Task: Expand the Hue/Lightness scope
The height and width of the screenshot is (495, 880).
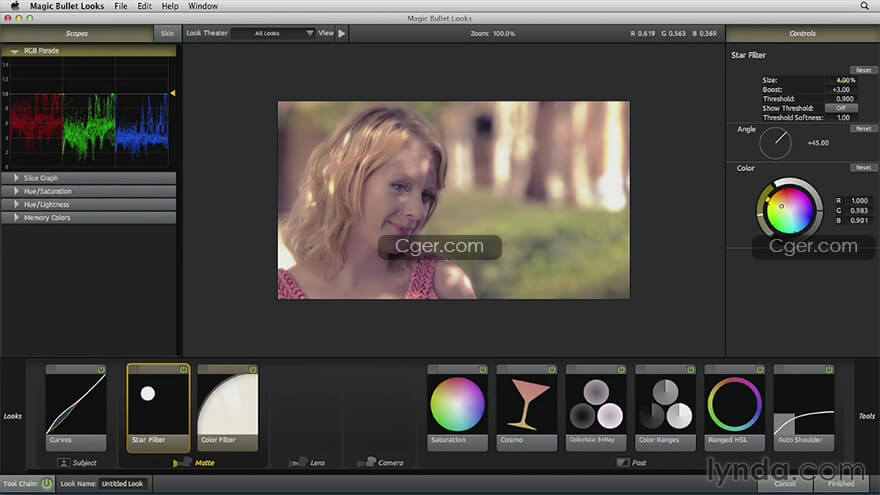Action: [x=16, y=204]
